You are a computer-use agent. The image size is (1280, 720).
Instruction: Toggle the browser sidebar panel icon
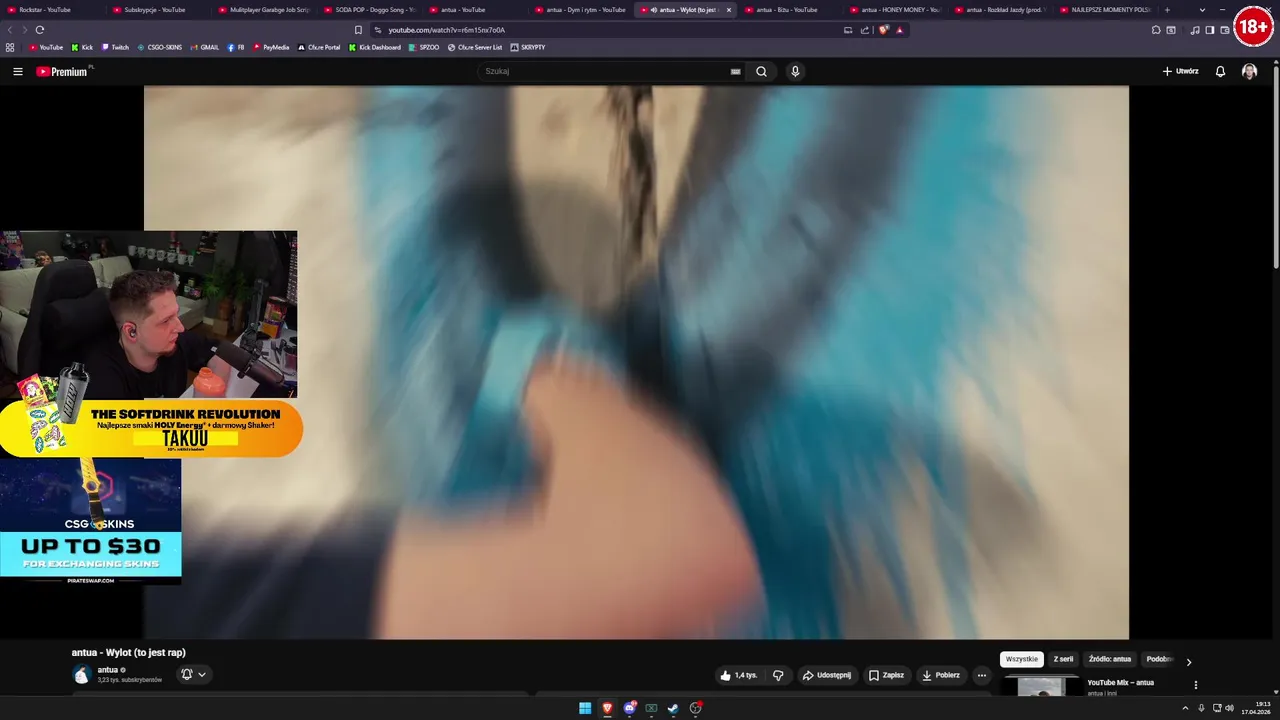(1210, 30)
